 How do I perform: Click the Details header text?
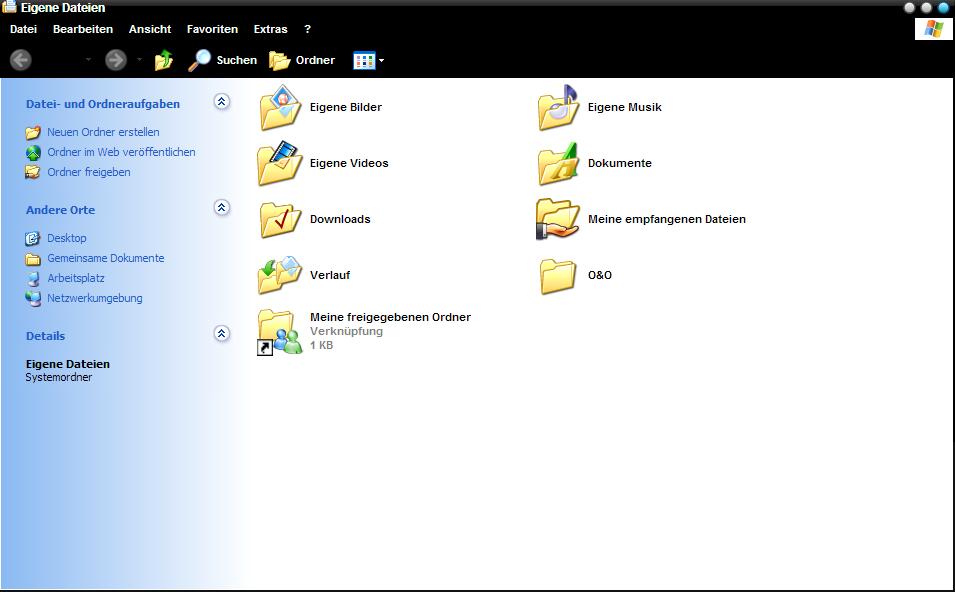46,336
